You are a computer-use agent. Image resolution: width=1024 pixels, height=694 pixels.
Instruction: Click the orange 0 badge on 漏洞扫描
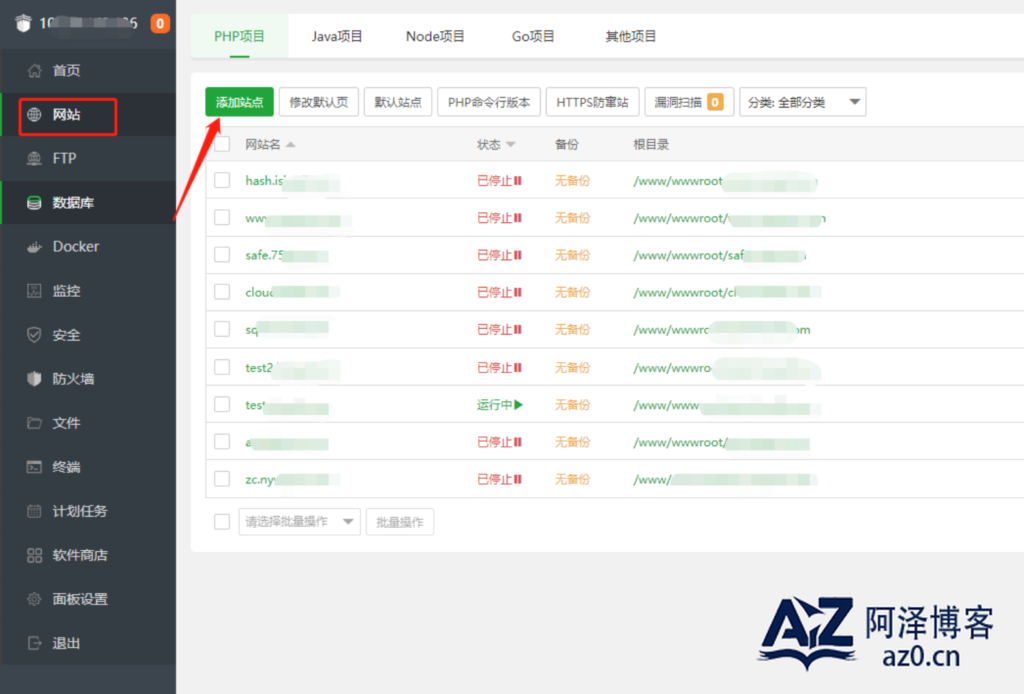[x=715, y=102]
